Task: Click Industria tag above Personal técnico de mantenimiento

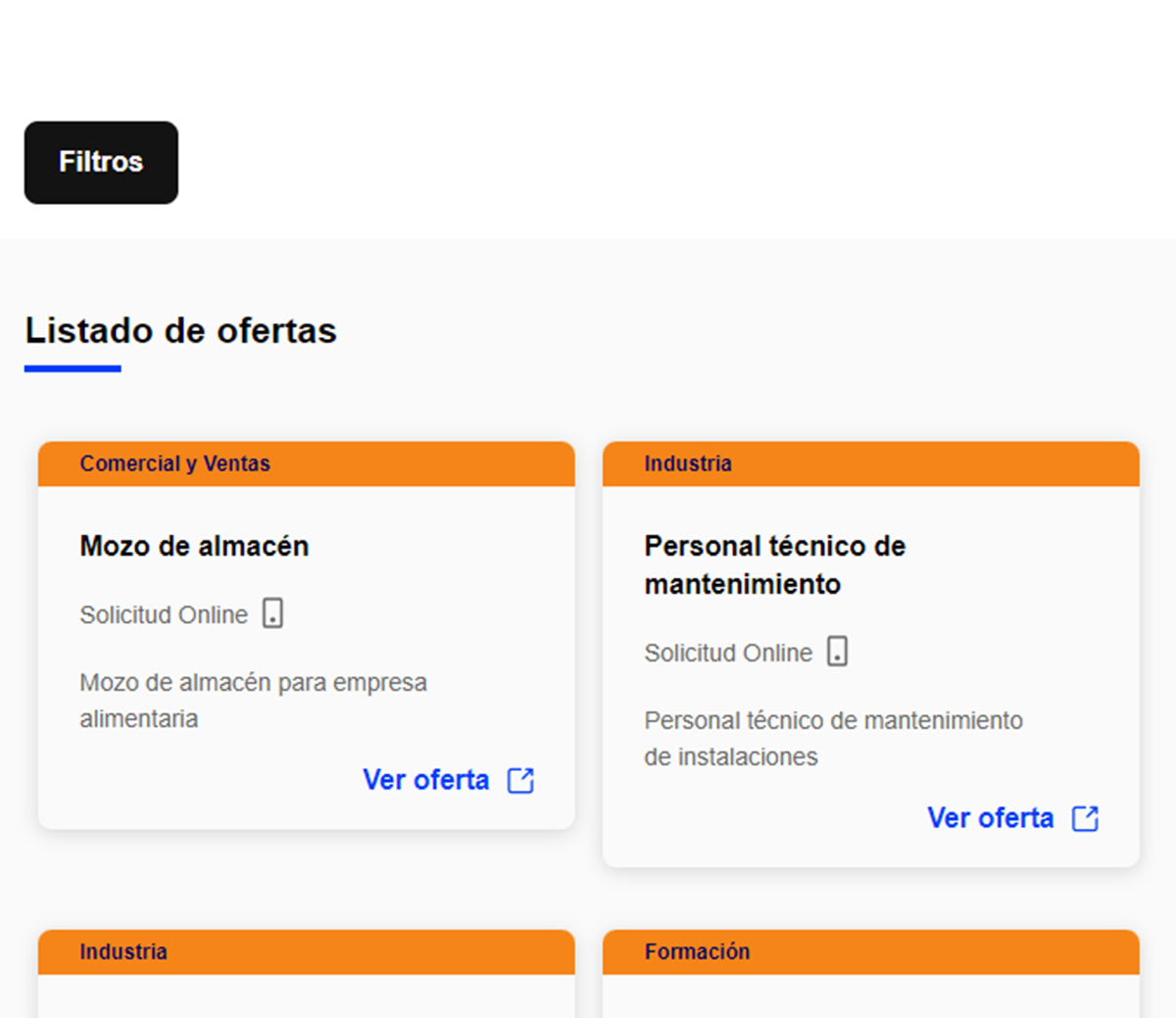Action: pyautogui.click(x=688, y=463)
